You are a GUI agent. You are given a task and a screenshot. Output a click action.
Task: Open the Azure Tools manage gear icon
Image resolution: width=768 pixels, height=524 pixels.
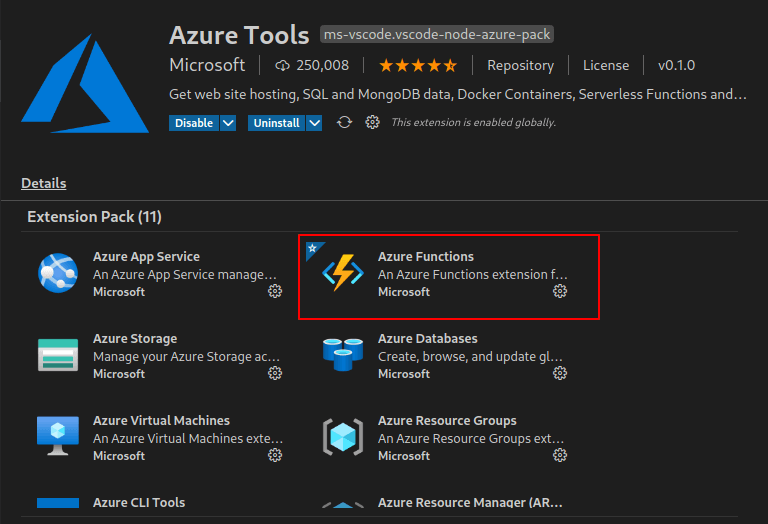coord(372,122)
